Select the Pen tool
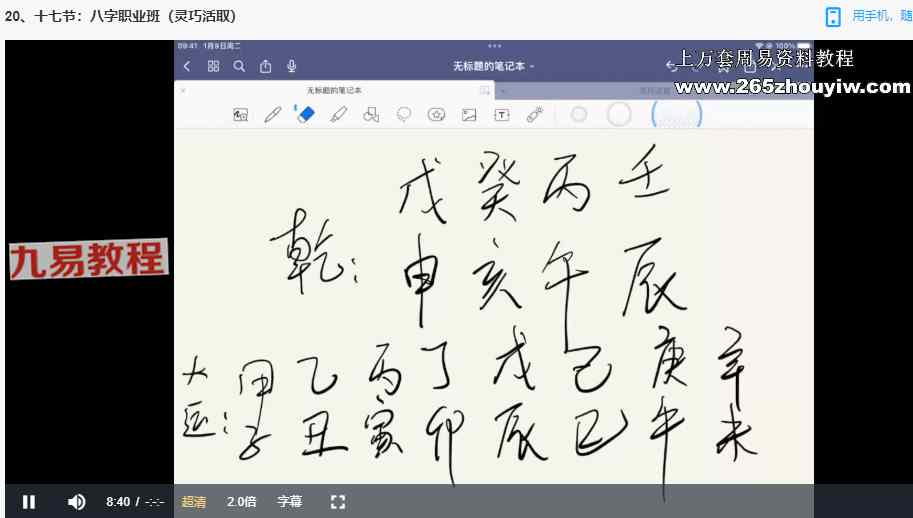Viewport: 913px width, 518px height. (x=272, y=115)
